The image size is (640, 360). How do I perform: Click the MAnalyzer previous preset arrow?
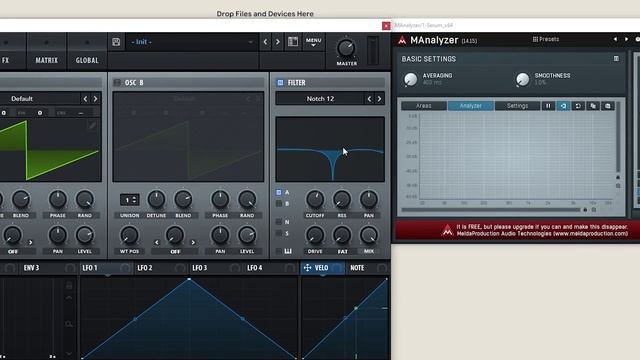tap(615, 39)
